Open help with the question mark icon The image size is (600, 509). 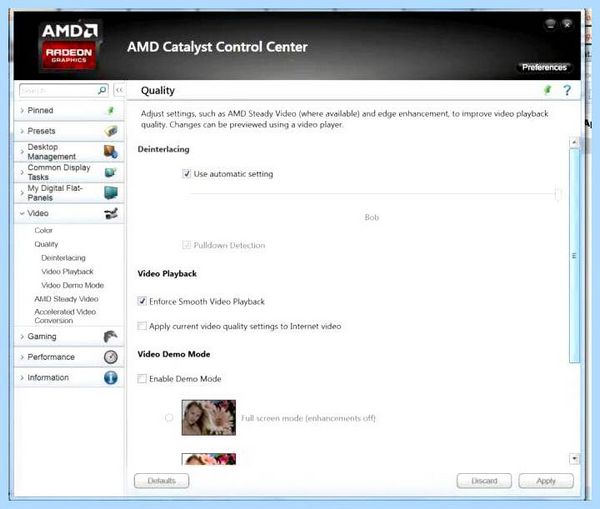(x=567, y=90)
